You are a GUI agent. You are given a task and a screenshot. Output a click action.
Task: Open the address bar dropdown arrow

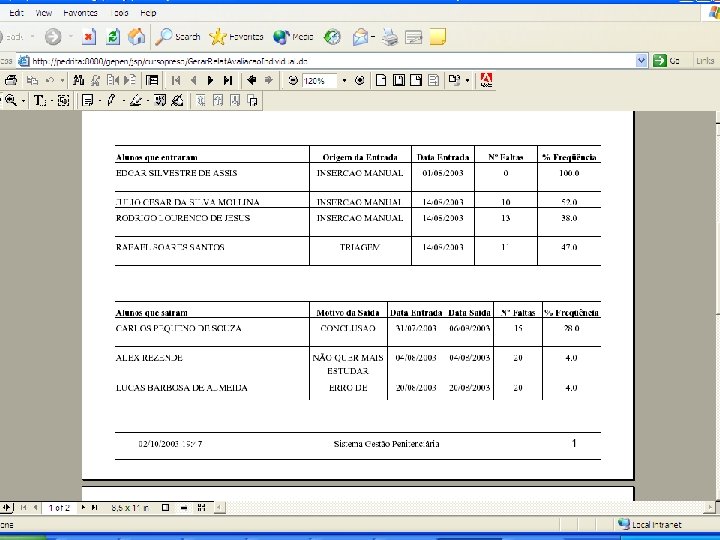pyautogui.click(x=641, y=61)
